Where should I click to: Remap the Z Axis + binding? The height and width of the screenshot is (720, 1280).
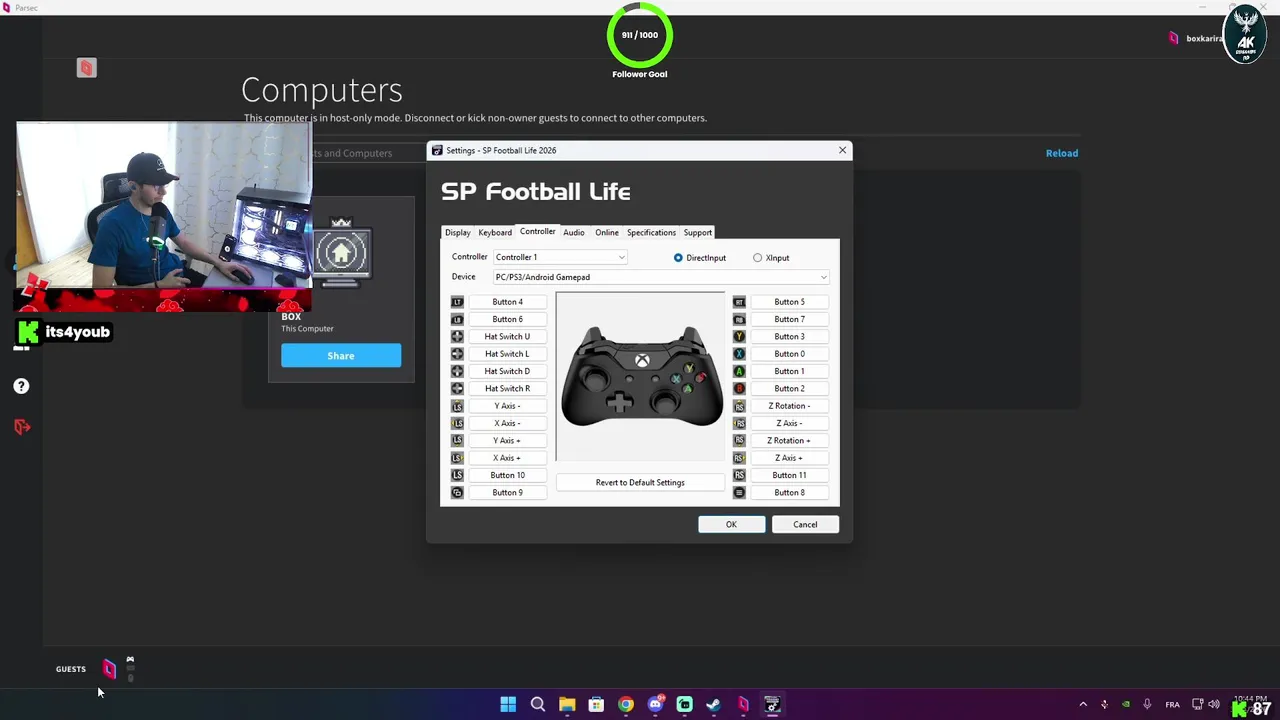789,458
